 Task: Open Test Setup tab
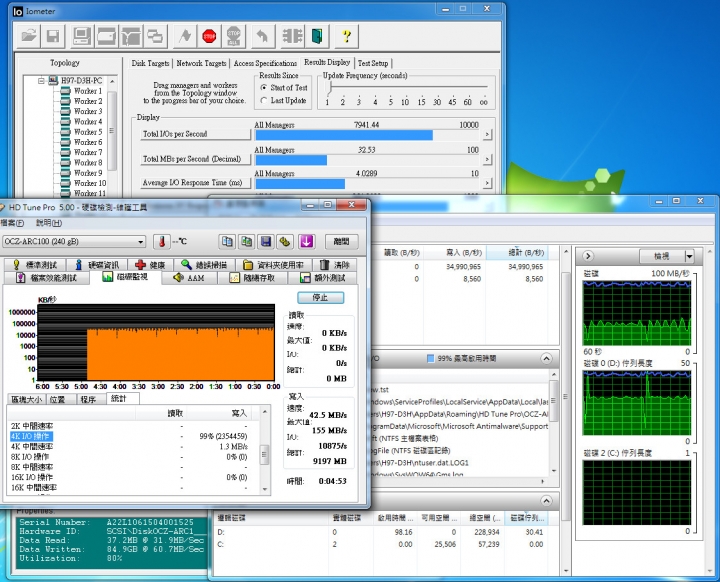373,63
